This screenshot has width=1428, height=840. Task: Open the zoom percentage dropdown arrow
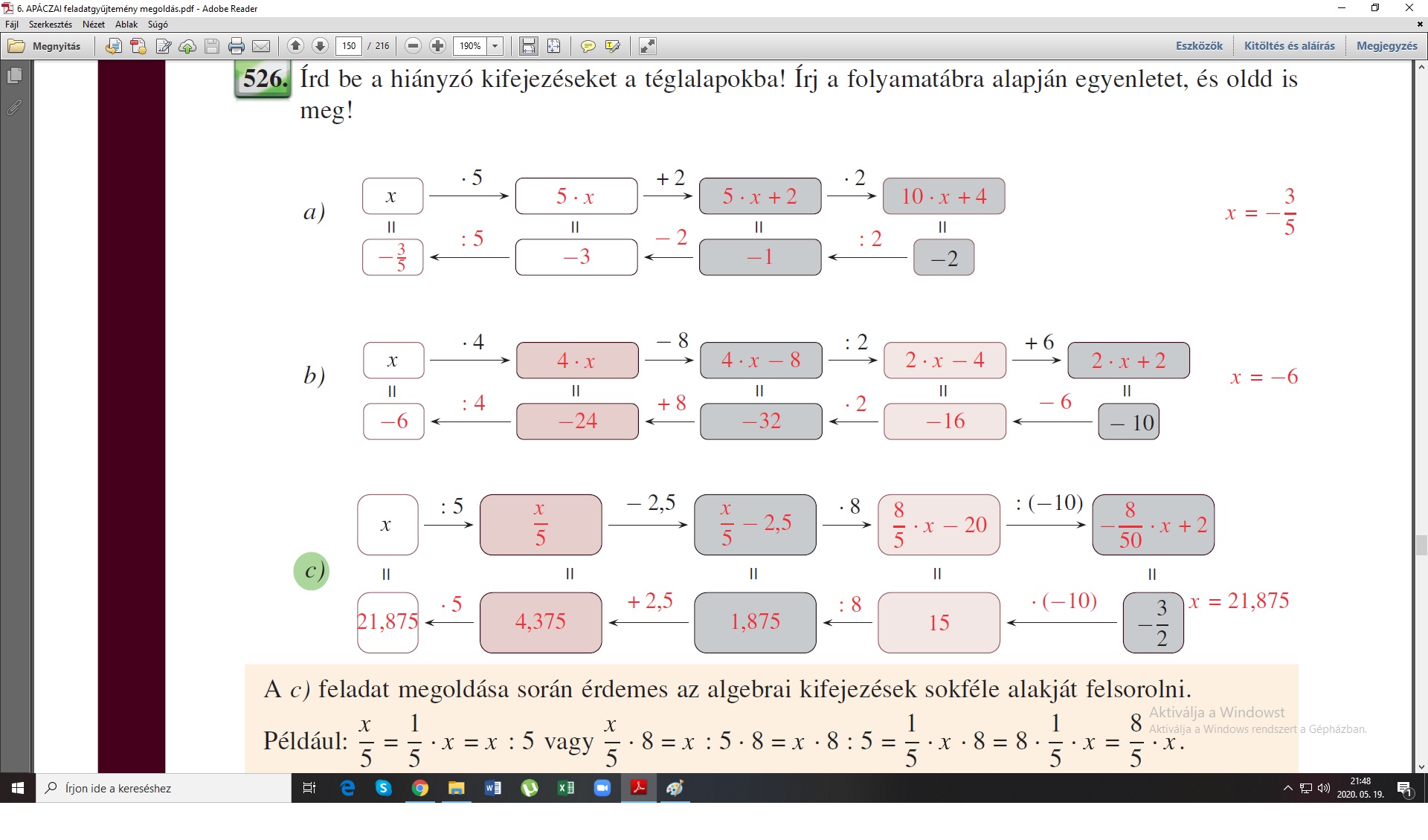(495, 46)
